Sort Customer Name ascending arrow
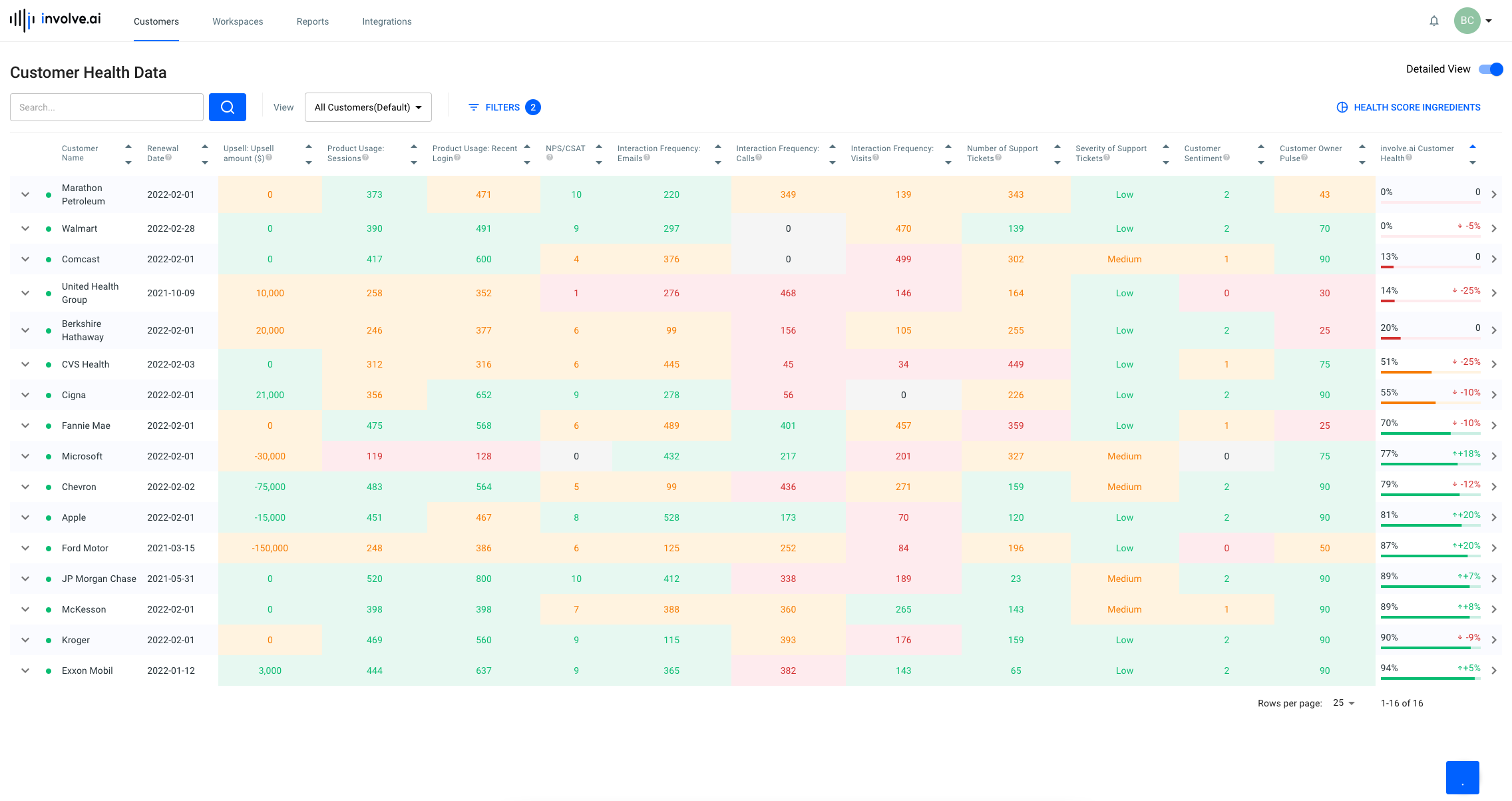 click(x=128, y=146)
